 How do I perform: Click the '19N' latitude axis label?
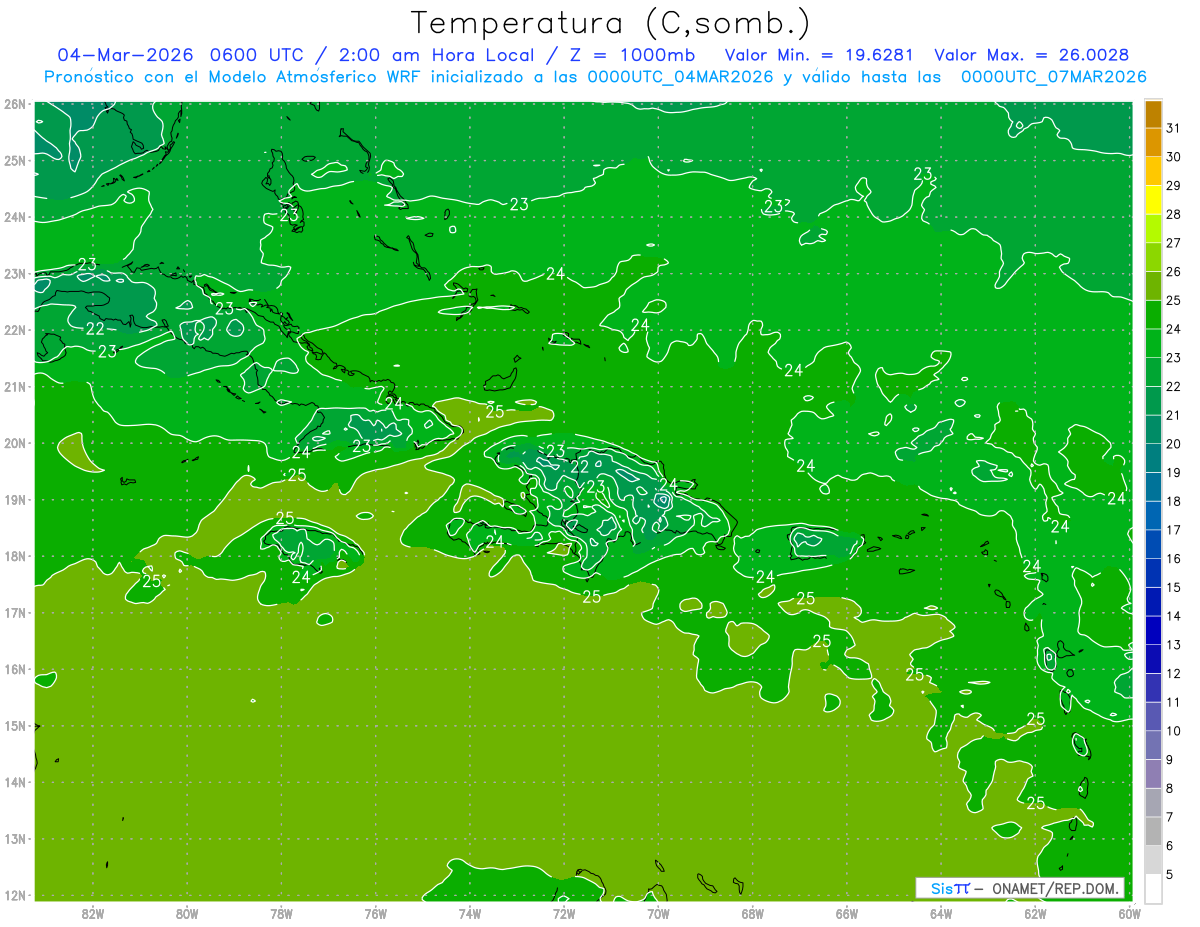pos(14,499)
